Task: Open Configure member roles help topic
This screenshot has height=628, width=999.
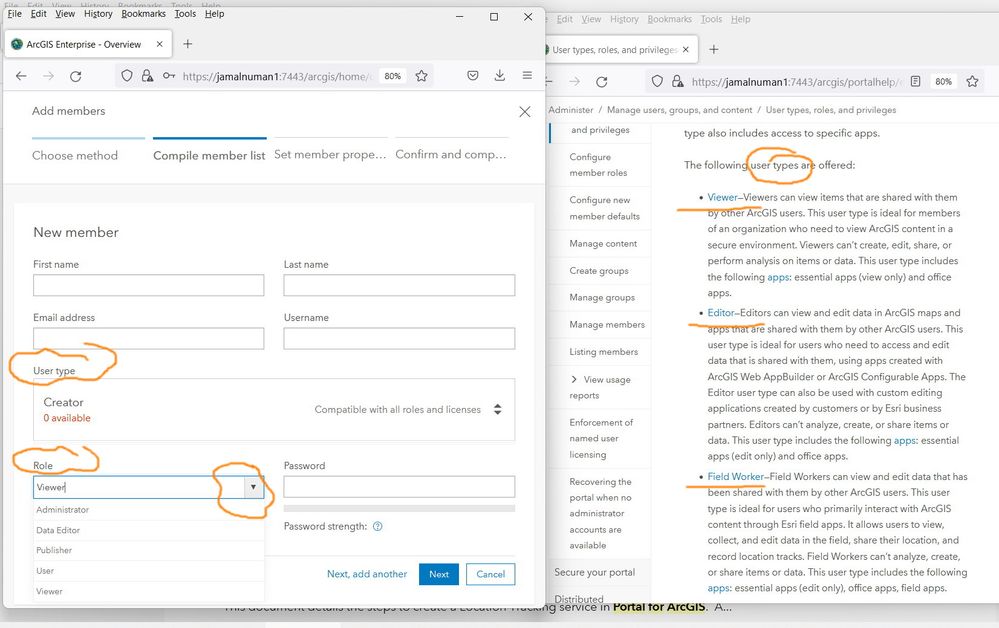Action: (x=598, y=165)
